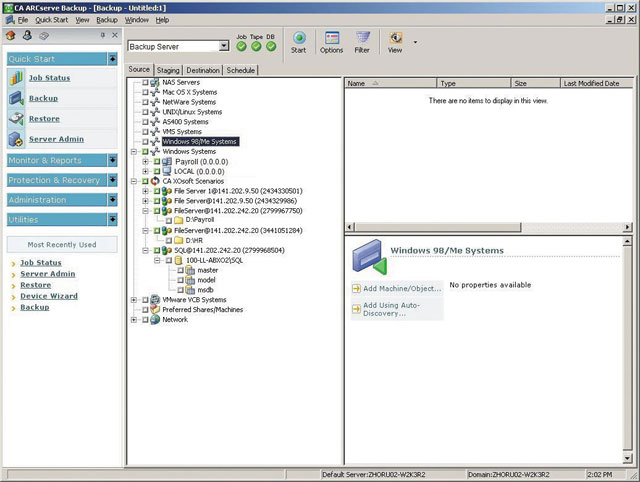The image size is (640, 482).
Task: Click the master database icon
Action: pyautogui.click(x=190, y=270)
